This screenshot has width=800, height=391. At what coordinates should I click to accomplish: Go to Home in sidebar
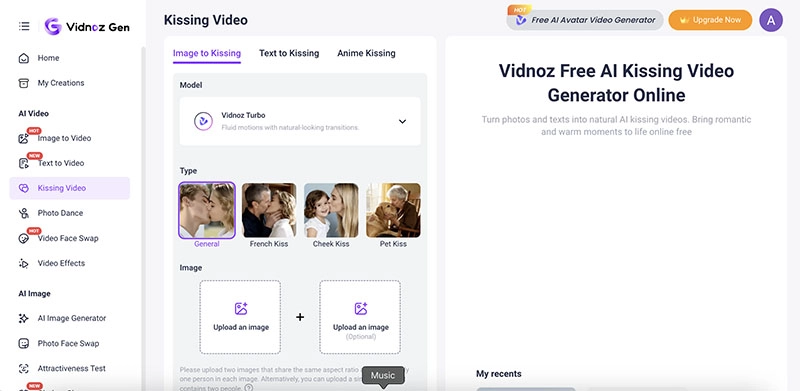48,58
